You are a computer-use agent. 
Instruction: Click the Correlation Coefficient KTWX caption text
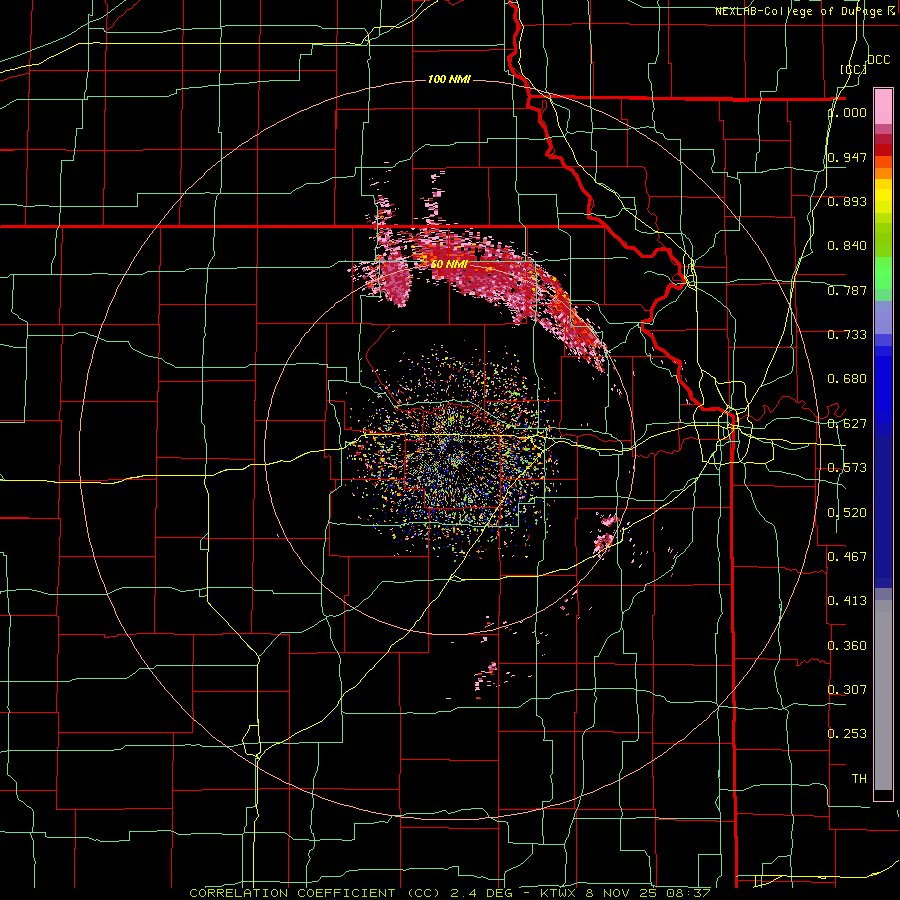450,893
